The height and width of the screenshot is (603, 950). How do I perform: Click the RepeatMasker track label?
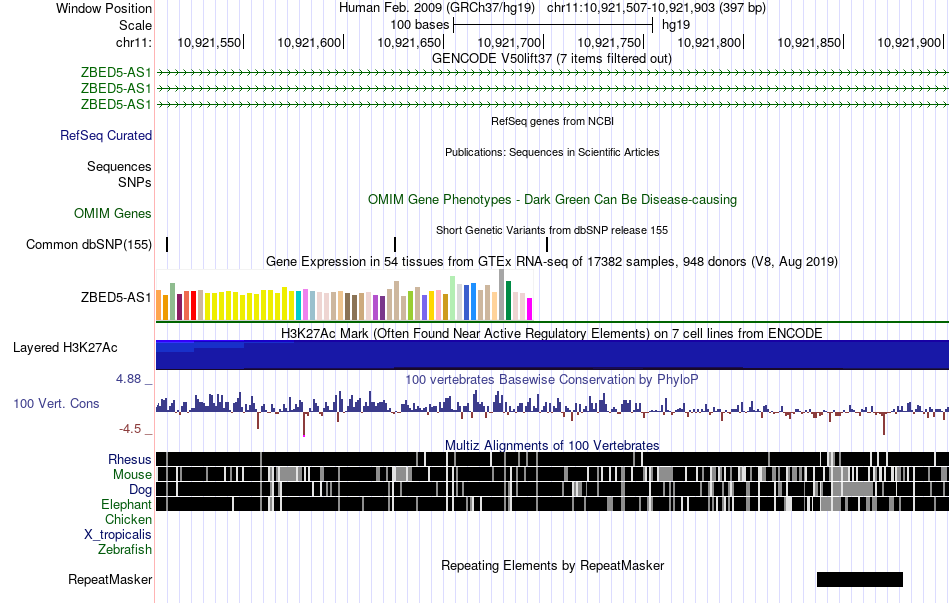click(110, 579)
